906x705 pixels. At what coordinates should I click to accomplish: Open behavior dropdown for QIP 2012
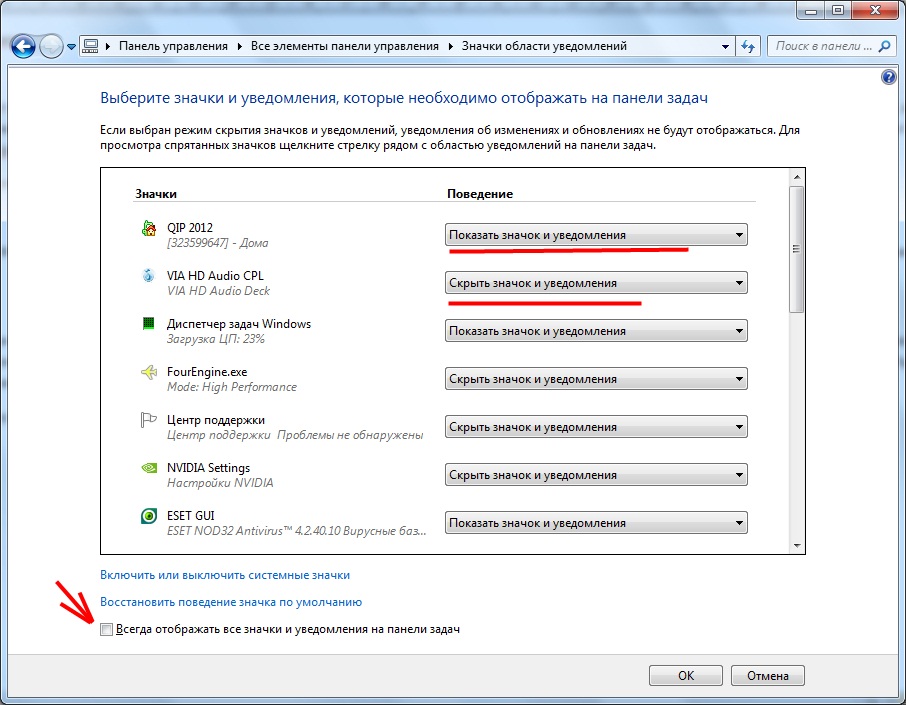596,235
